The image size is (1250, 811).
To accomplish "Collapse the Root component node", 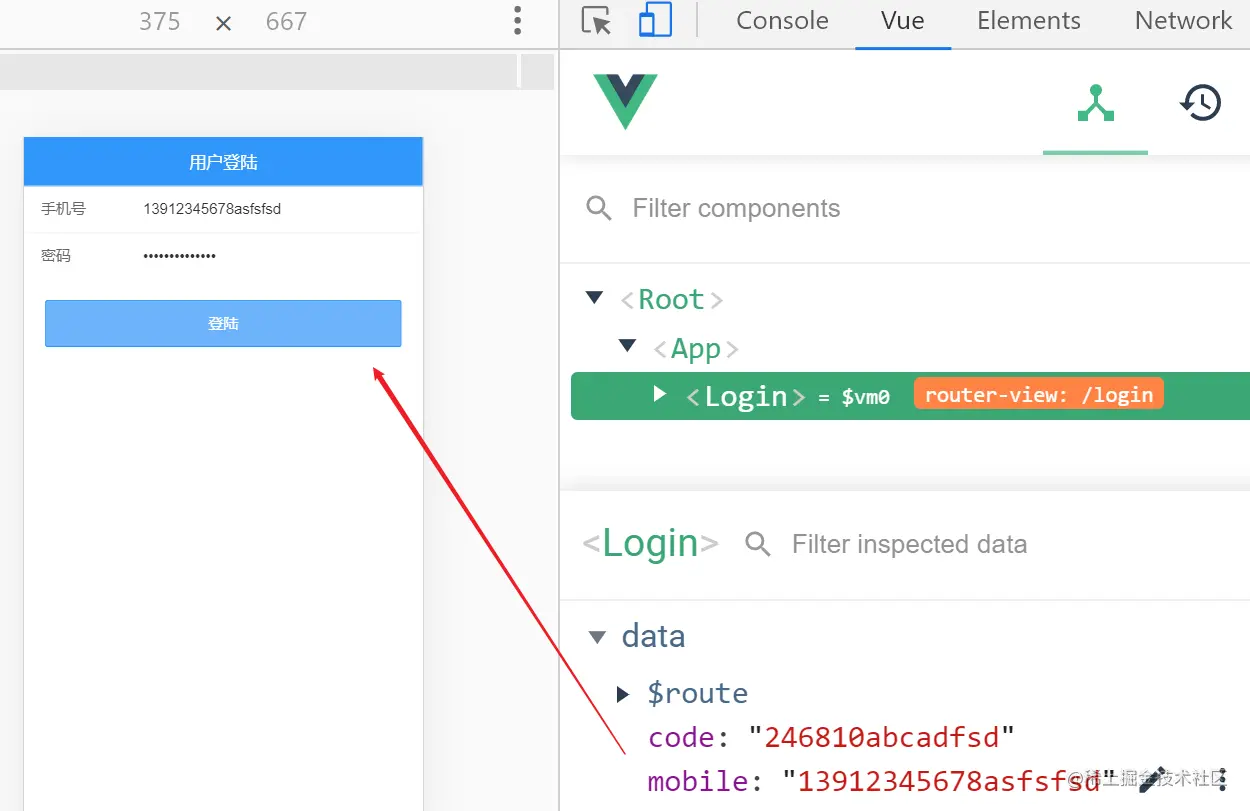I will [x=595, y=298].
